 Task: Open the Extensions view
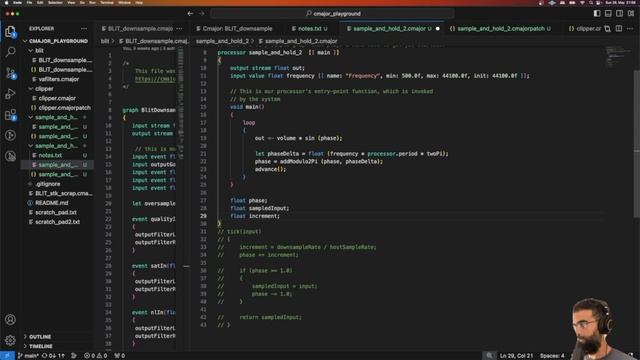click(10, 115)
